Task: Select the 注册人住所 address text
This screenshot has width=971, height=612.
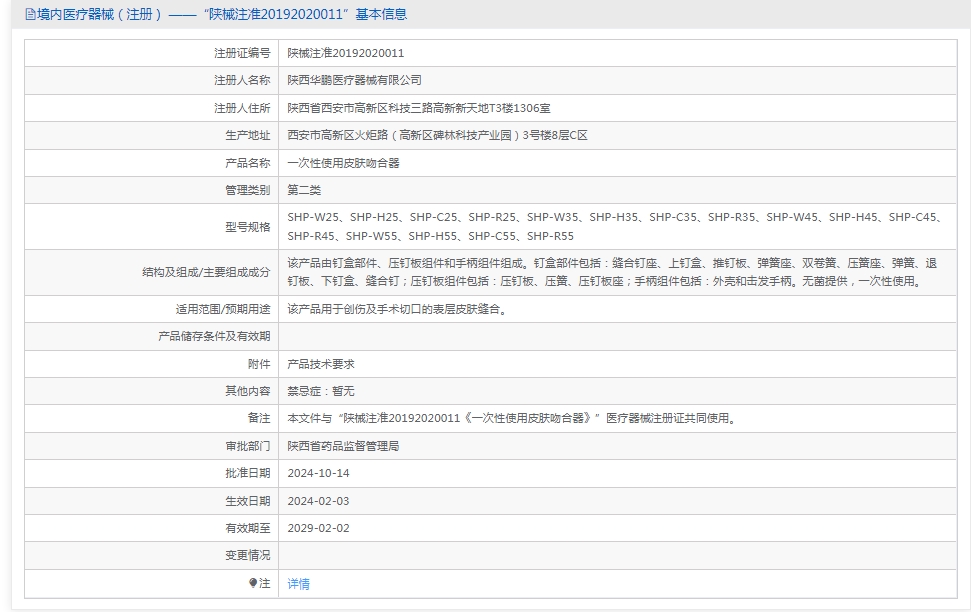Action: click(x=419, y=108)
